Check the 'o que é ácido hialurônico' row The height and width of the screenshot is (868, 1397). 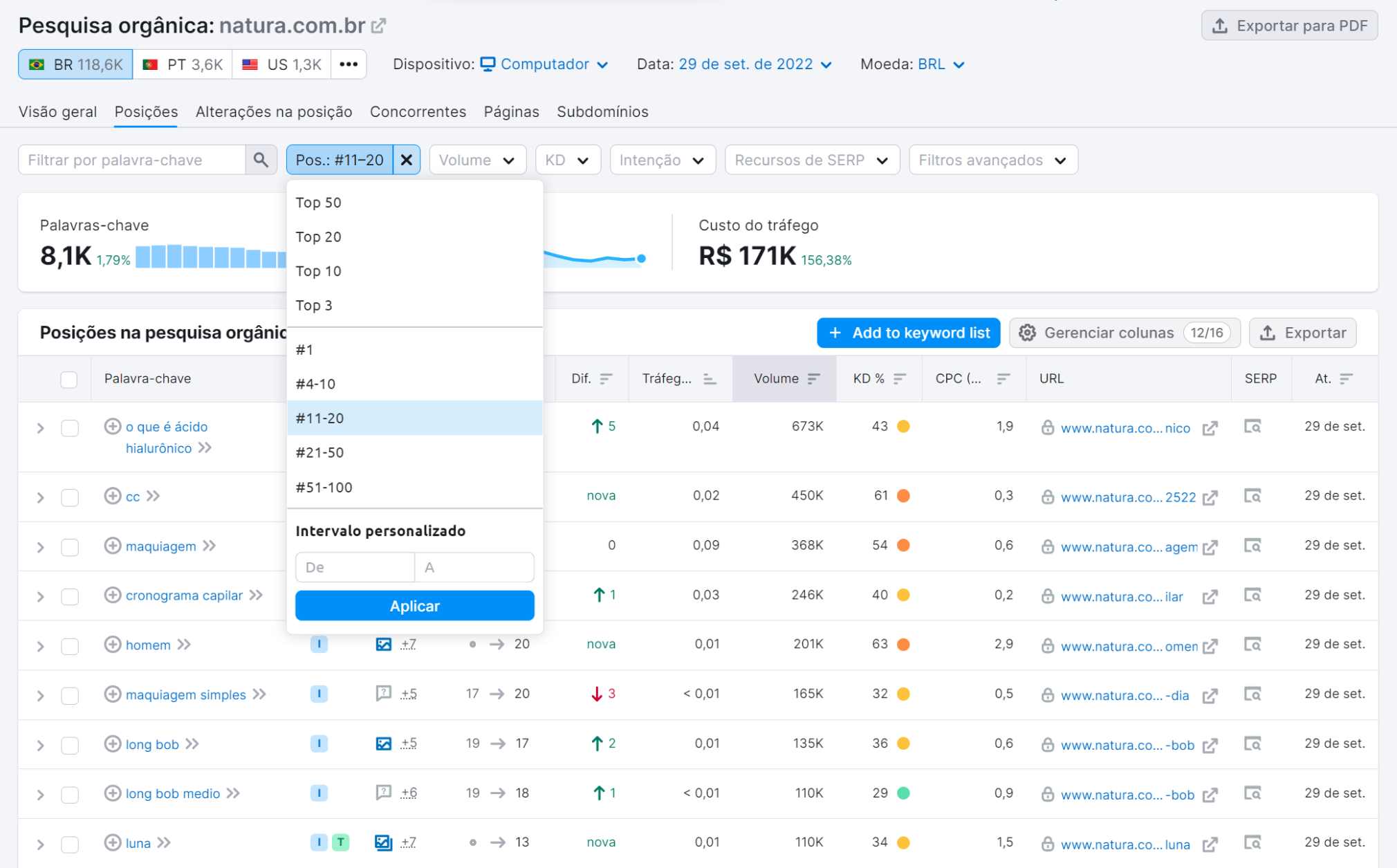(x=69, y=428)
